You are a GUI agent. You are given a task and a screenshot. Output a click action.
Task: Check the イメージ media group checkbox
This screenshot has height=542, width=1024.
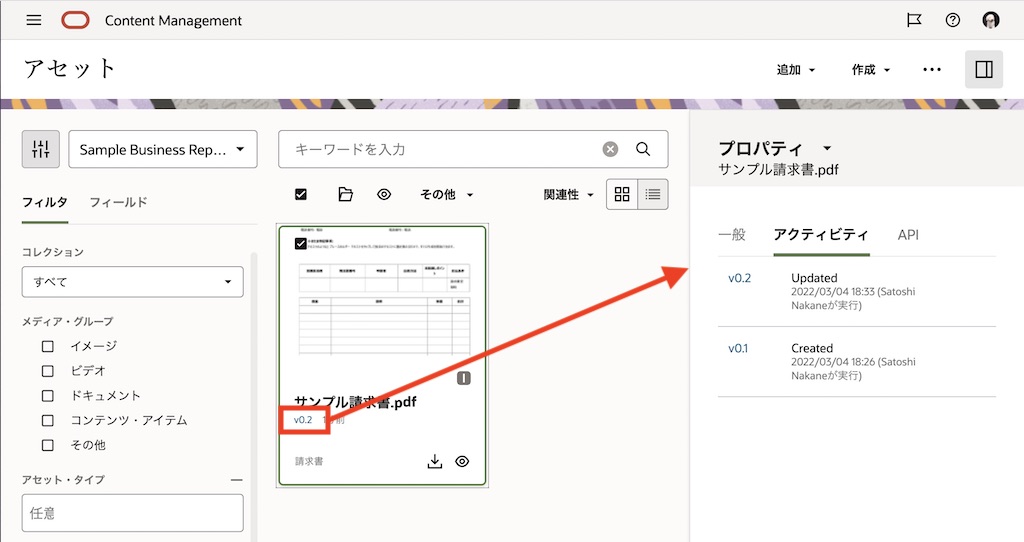coord(47,346)
